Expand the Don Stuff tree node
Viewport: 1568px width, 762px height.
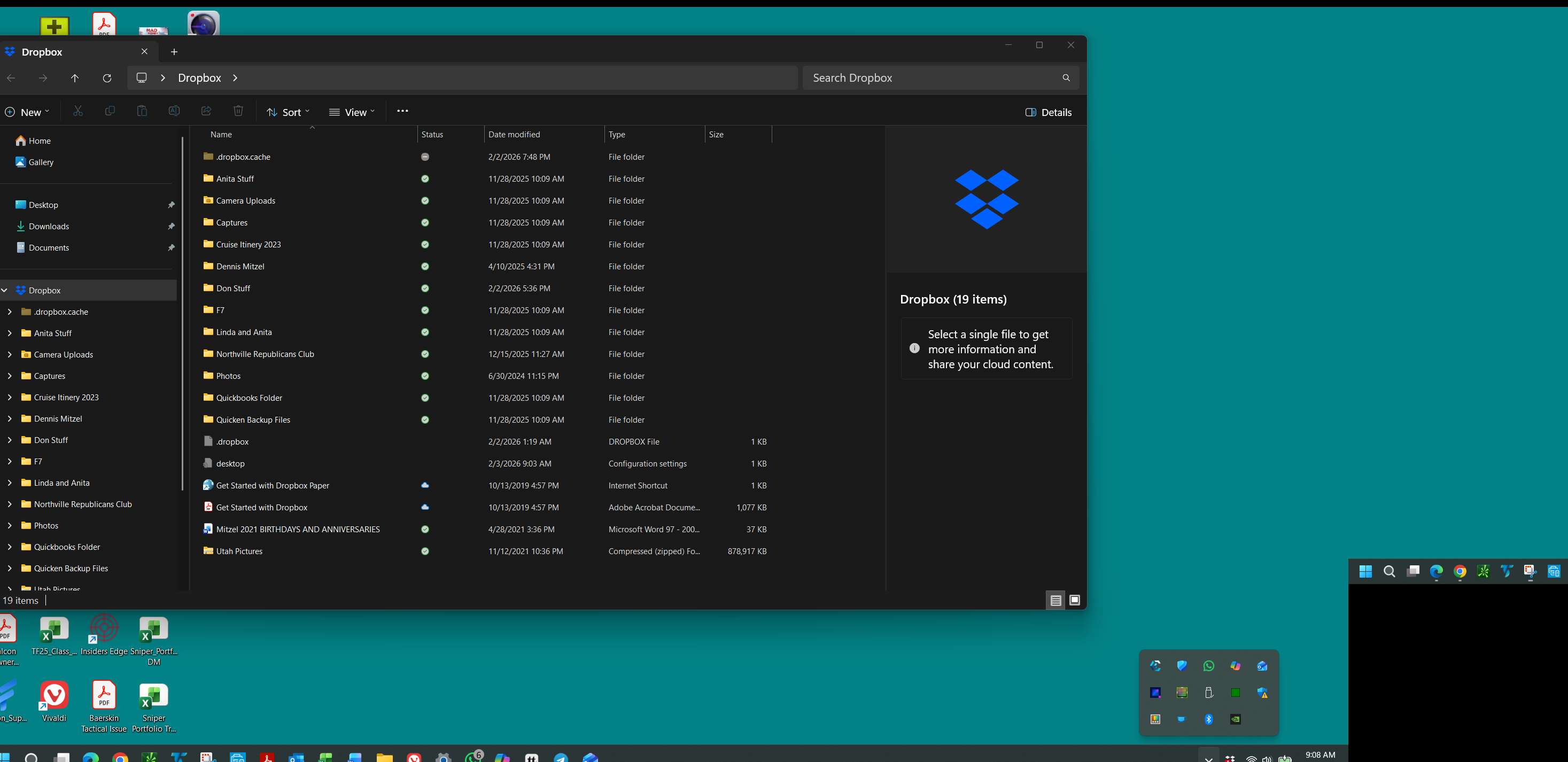(10, 440)
